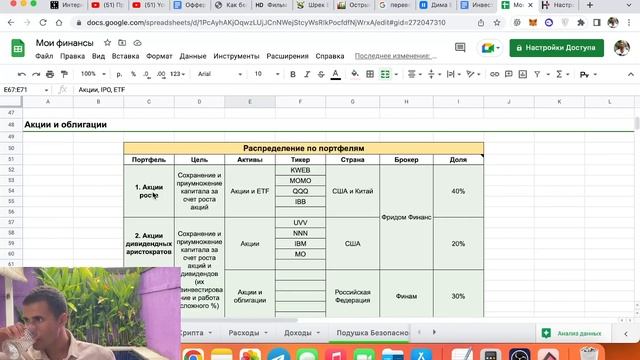
Task: Increase decimal places
Action: [x=161, y=74]
